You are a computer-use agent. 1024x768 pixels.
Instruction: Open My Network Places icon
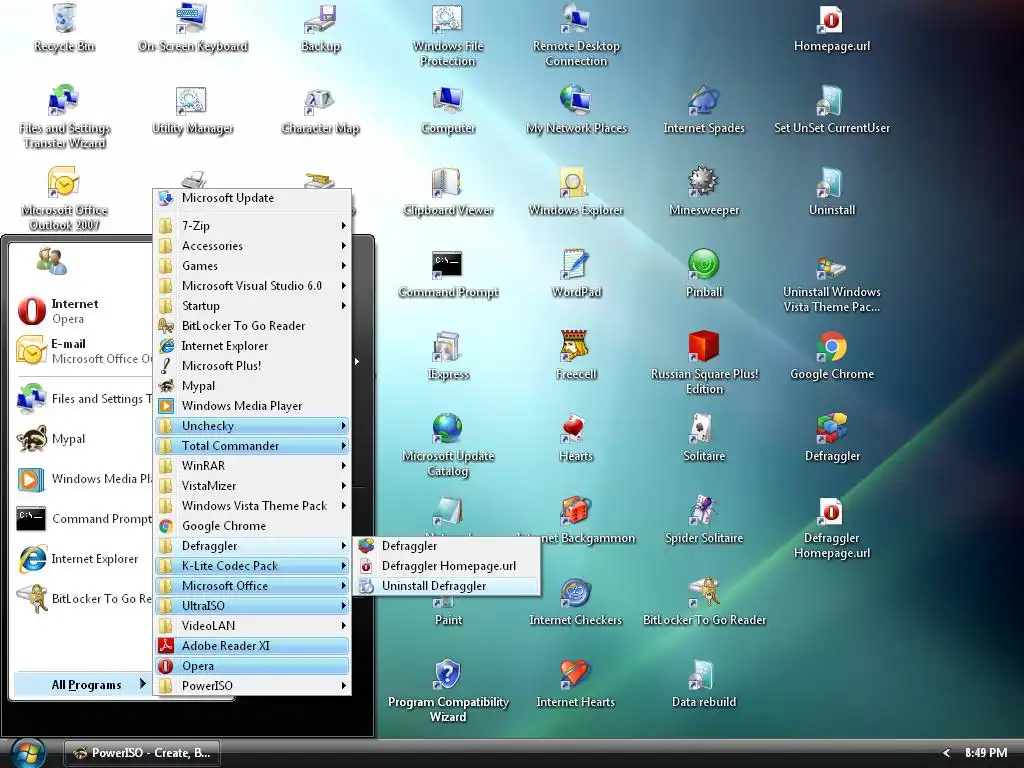tap(576, 110)
